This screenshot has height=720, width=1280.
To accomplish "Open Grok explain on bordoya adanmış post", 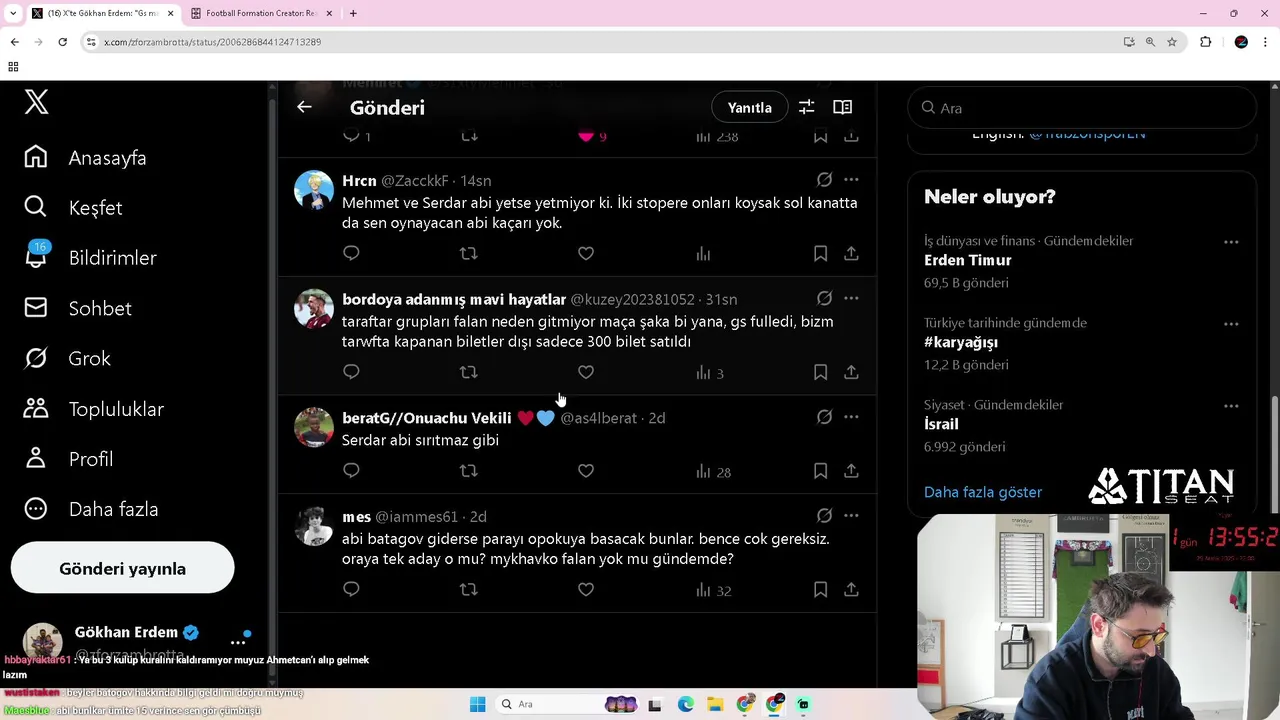I will (824, 298).
